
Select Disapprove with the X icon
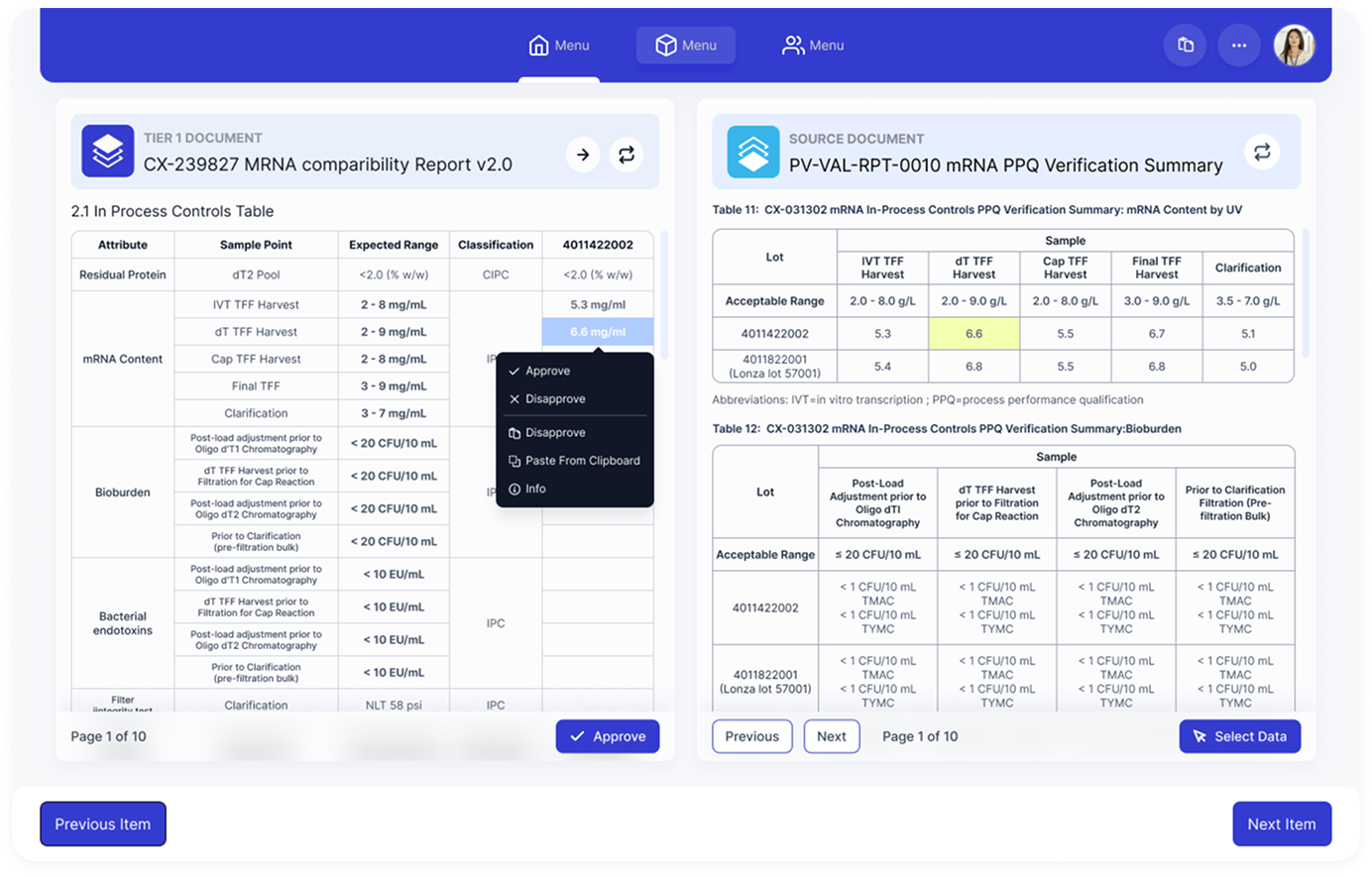(x=555, y=398)
